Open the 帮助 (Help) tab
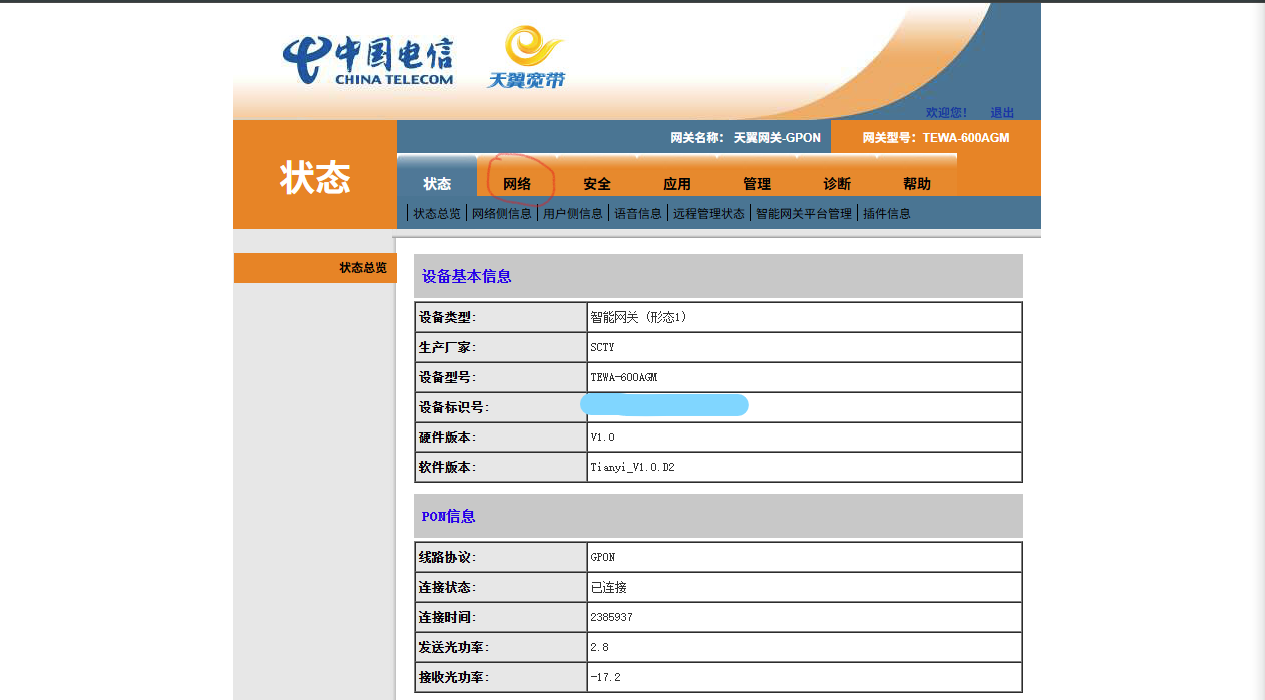 pyautogui.click(x=915, y=183)
